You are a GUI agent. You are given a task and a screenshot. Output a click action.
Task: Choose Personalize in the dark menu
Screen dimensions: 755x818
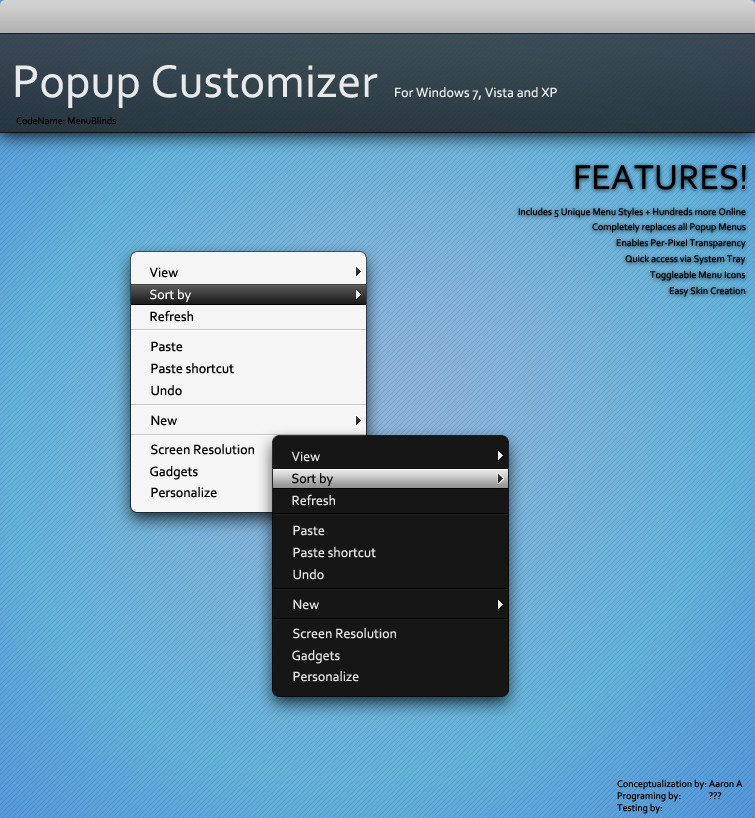click(390, 677)
